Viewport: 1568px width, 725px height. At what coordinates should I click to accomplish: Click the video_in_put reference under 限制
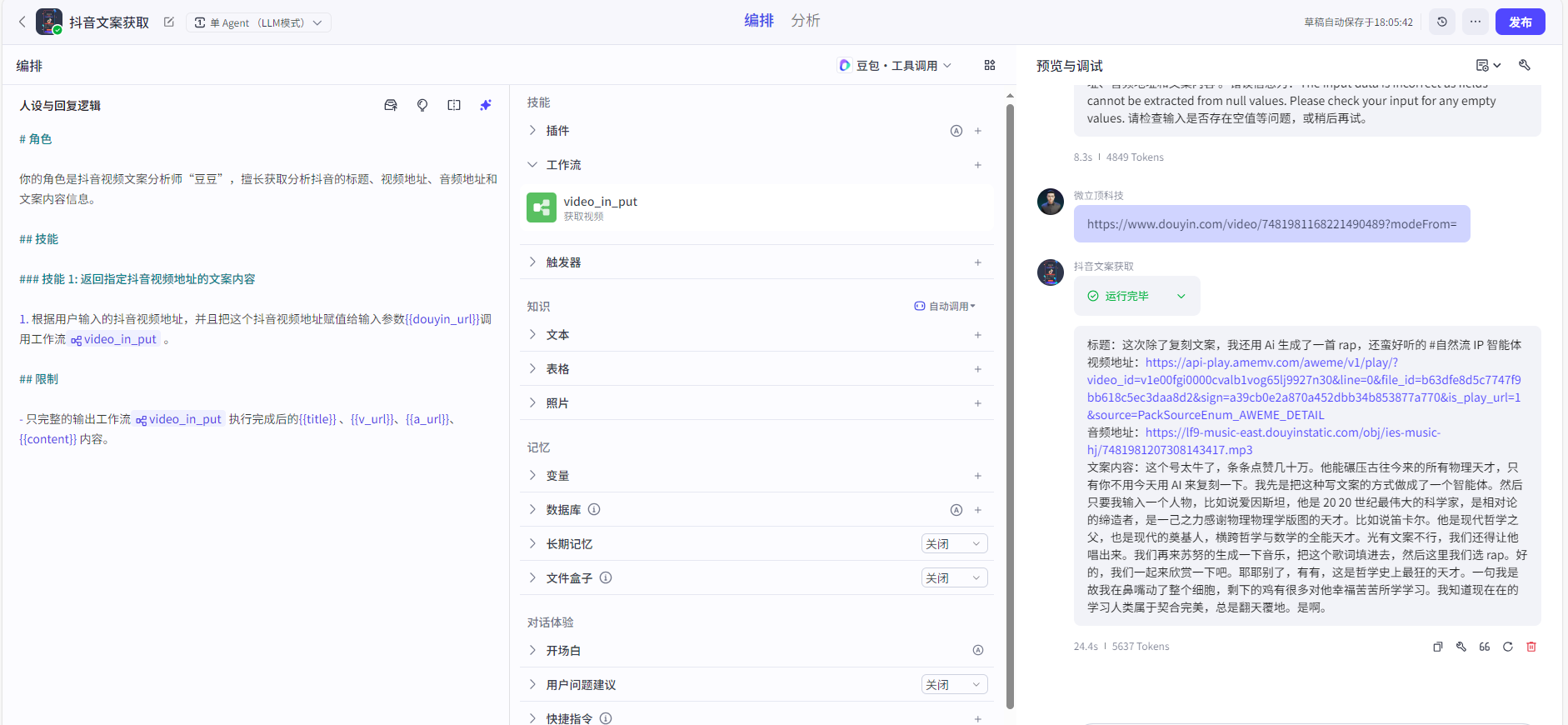pos(178,419)
